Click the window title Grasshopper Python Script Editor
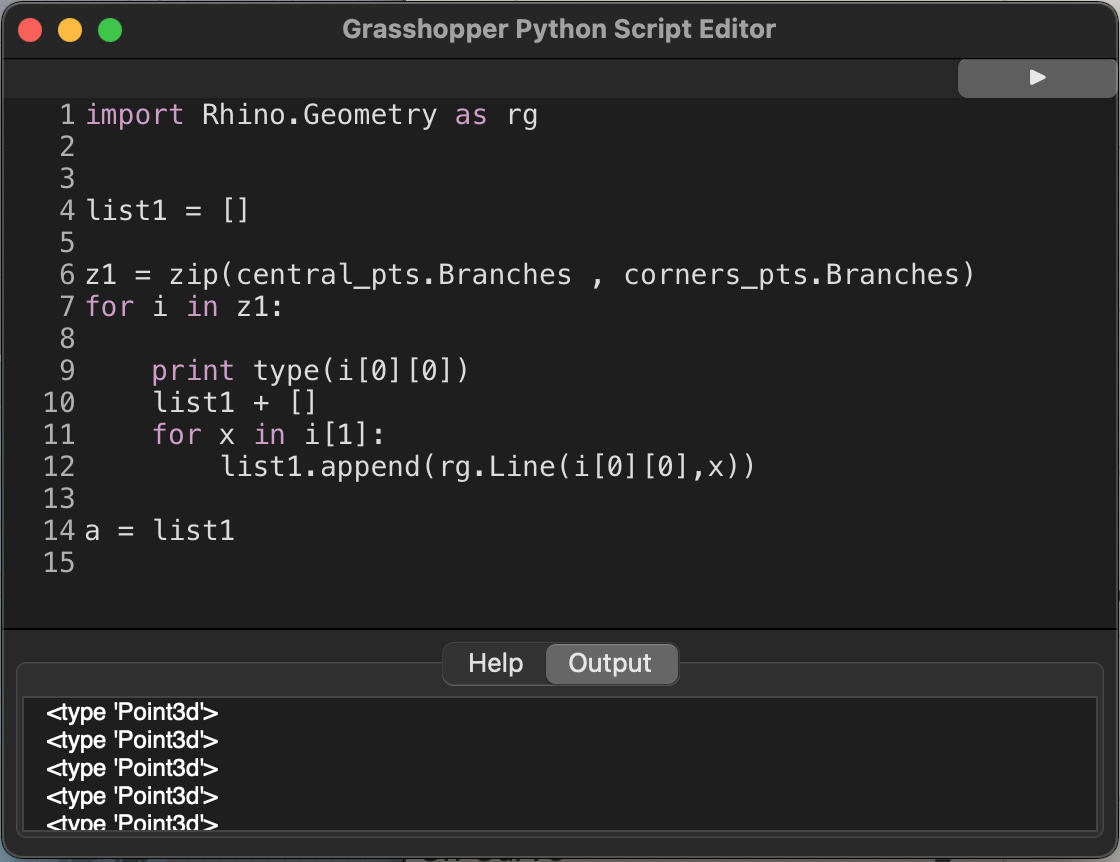Screen dimensions: 1120x862 coord(559,29)
